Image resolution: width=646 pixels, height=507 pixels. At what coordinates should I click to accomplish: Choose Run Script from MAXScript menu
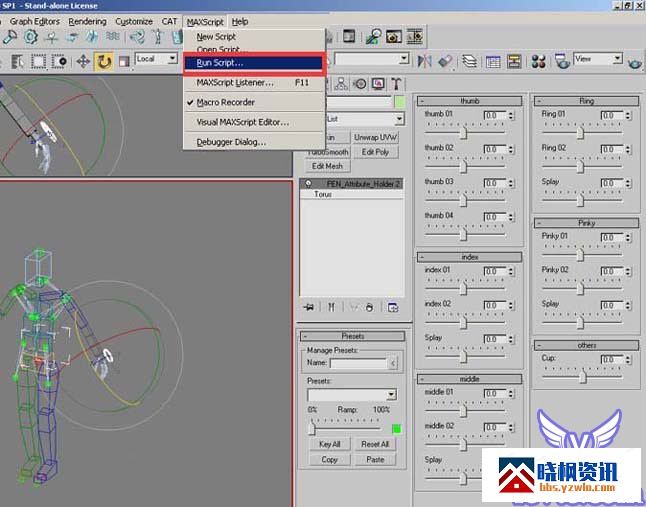pos(254,63)
